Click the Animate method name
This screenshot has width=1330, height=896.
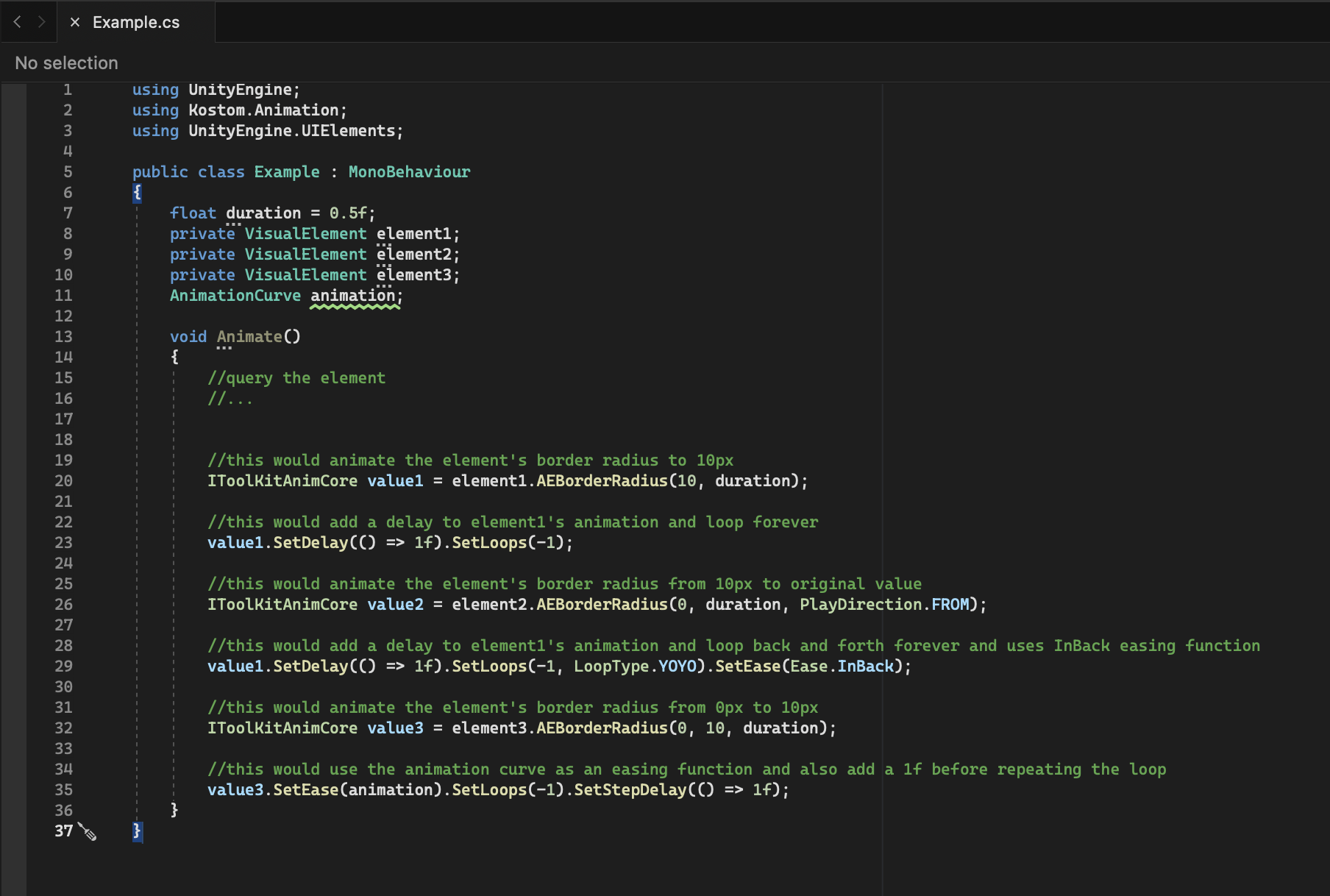[249, 337]
